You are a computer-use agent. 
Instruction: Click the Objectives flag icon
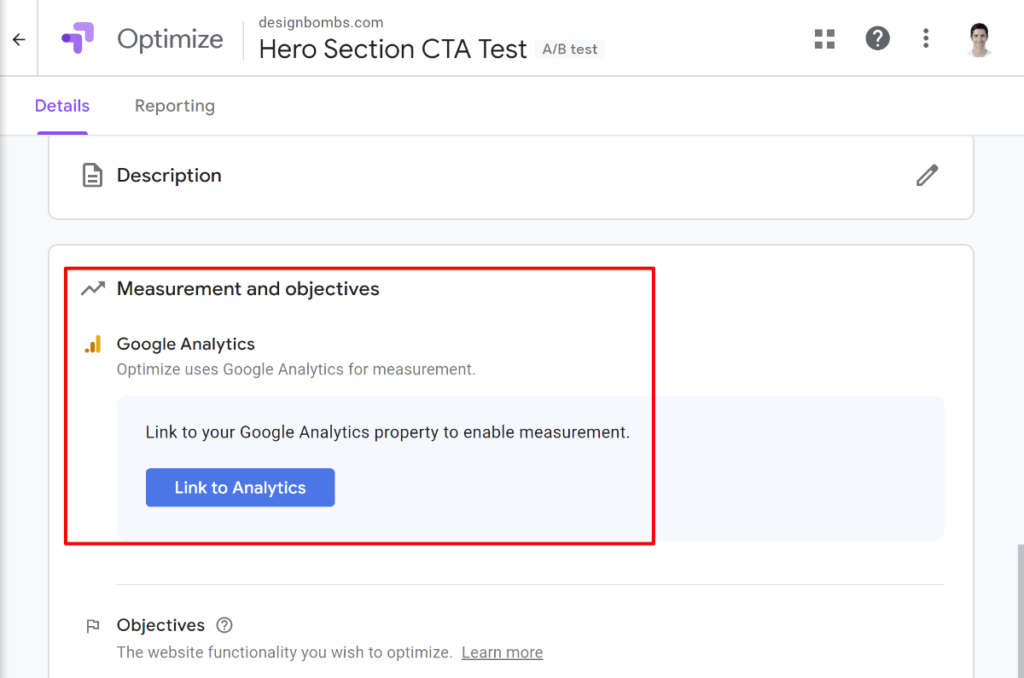[93, 626]
